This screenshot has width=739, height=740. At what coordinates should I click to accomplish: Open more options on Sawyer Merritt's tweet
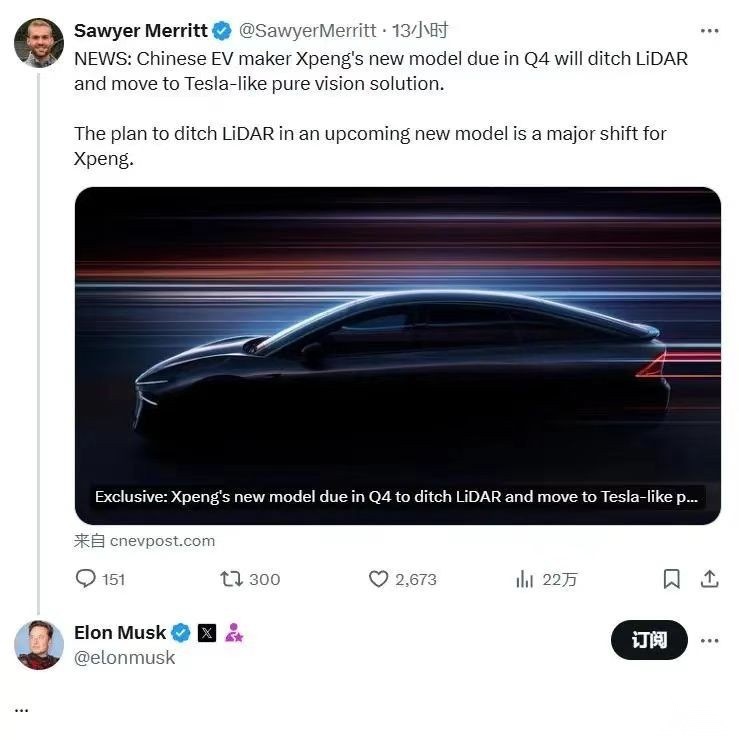[709, 31]
